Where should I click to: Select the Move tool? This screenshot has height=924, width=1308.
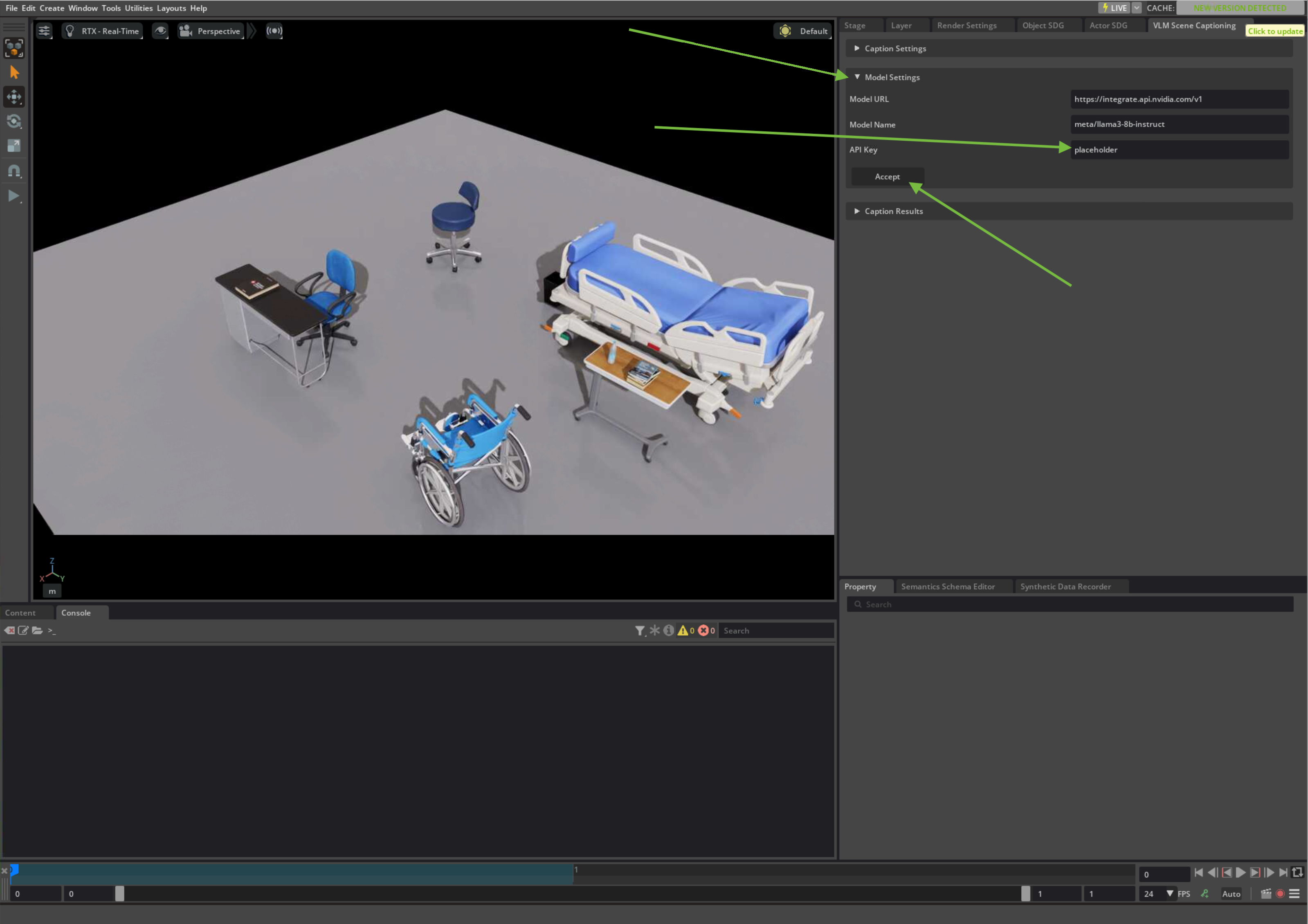[14, 97]
